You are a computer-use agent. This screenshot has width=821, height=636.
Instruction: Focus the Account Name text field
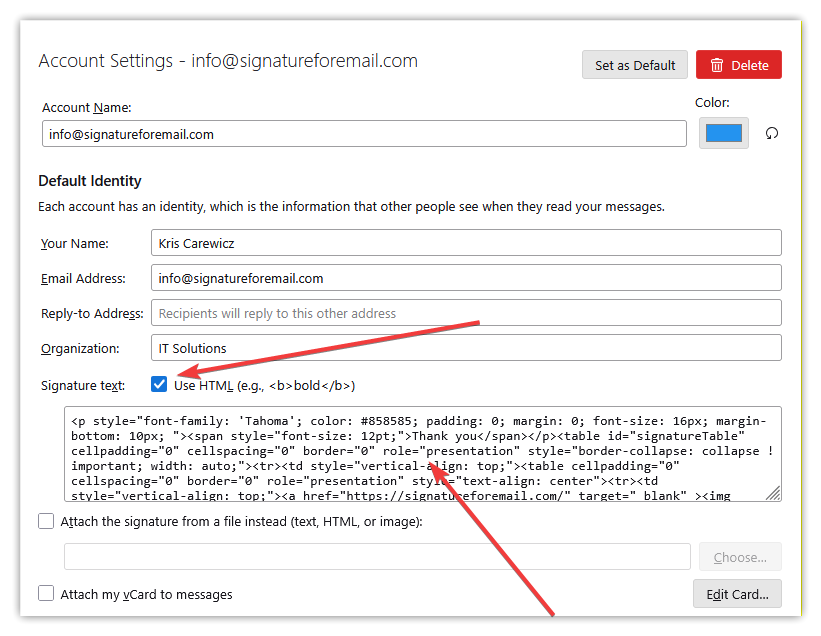(364, 134)
